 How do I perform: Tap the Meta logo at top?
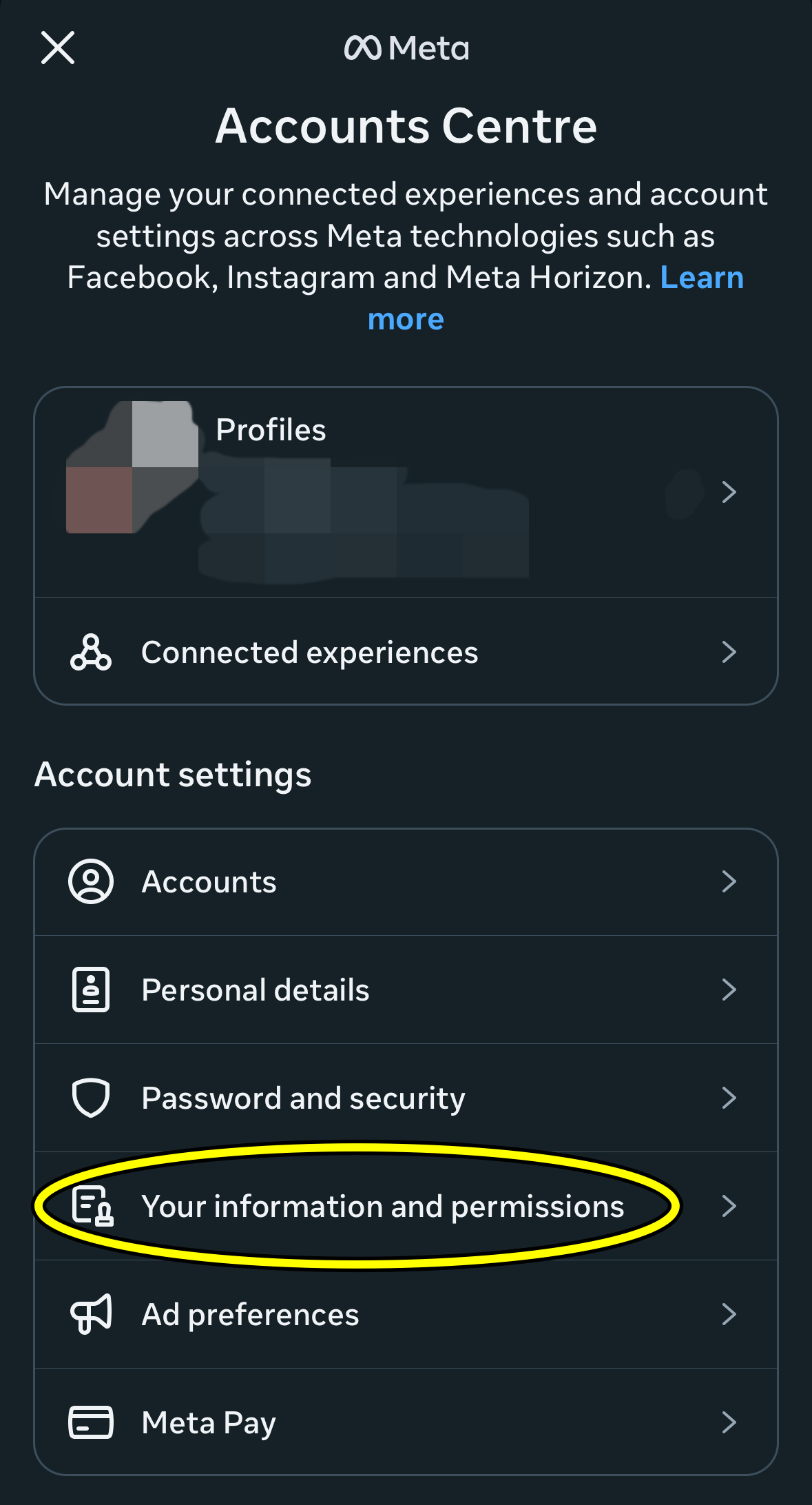(406, 48)
